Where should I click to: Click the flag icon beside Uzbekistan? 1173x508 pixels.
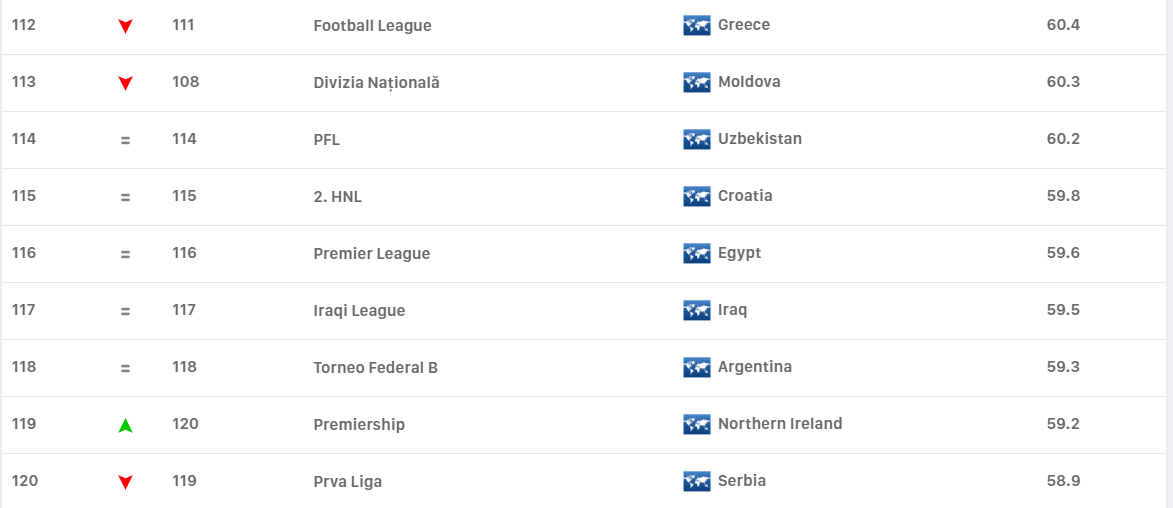[x=696, y=139]
